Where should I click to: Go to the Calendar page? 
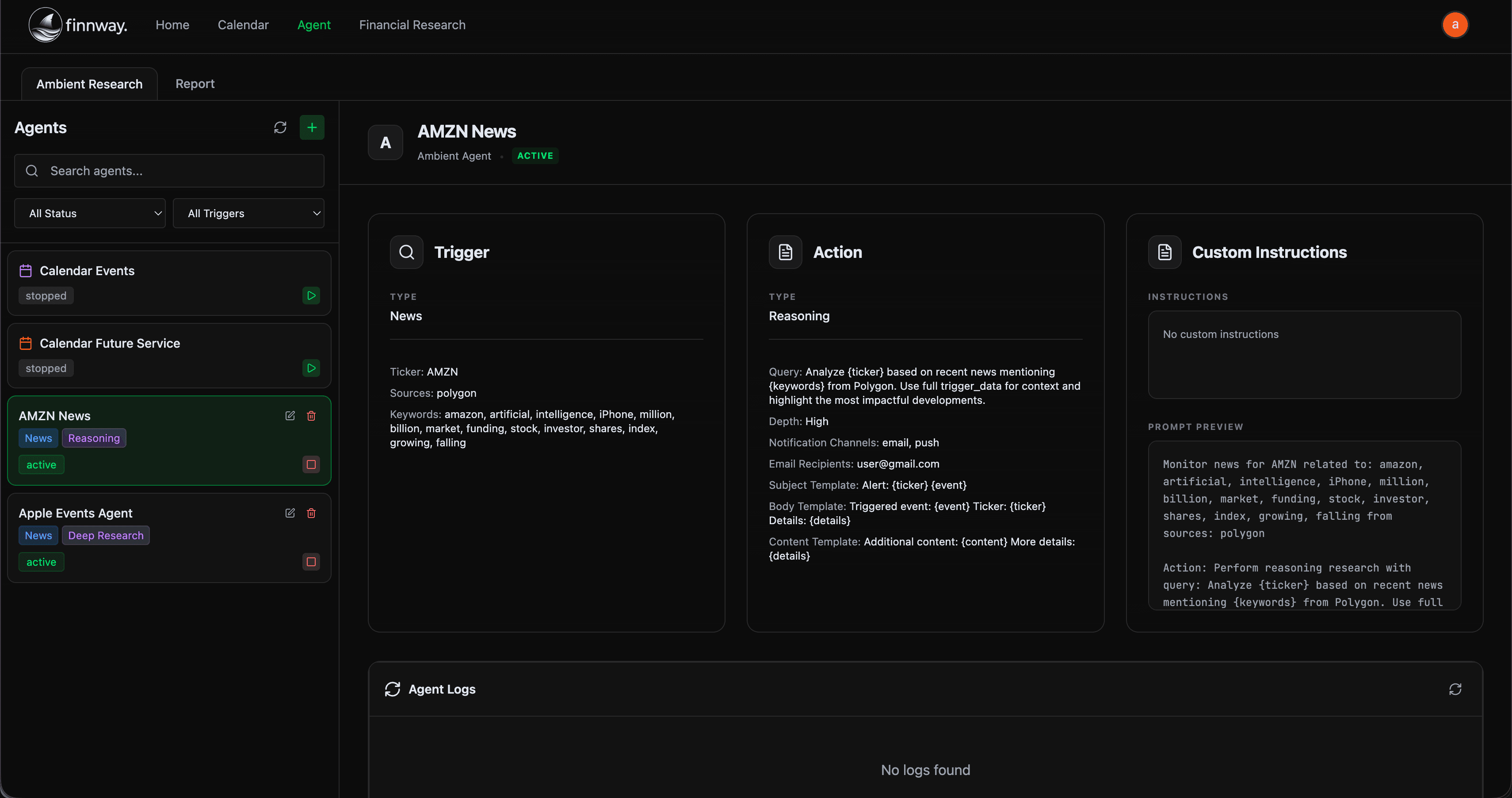(243, 25)
